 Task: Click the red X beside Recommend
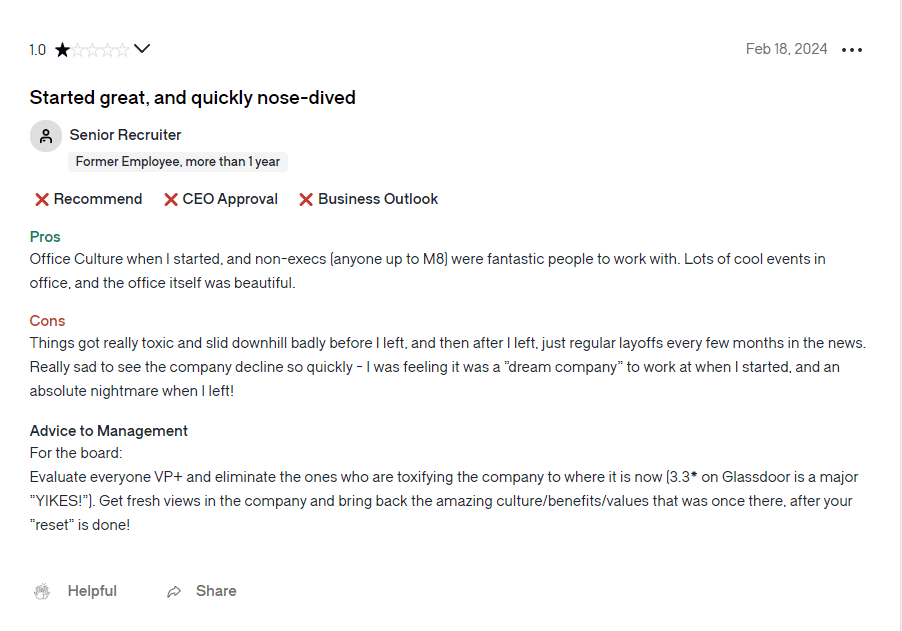point(41,200)
